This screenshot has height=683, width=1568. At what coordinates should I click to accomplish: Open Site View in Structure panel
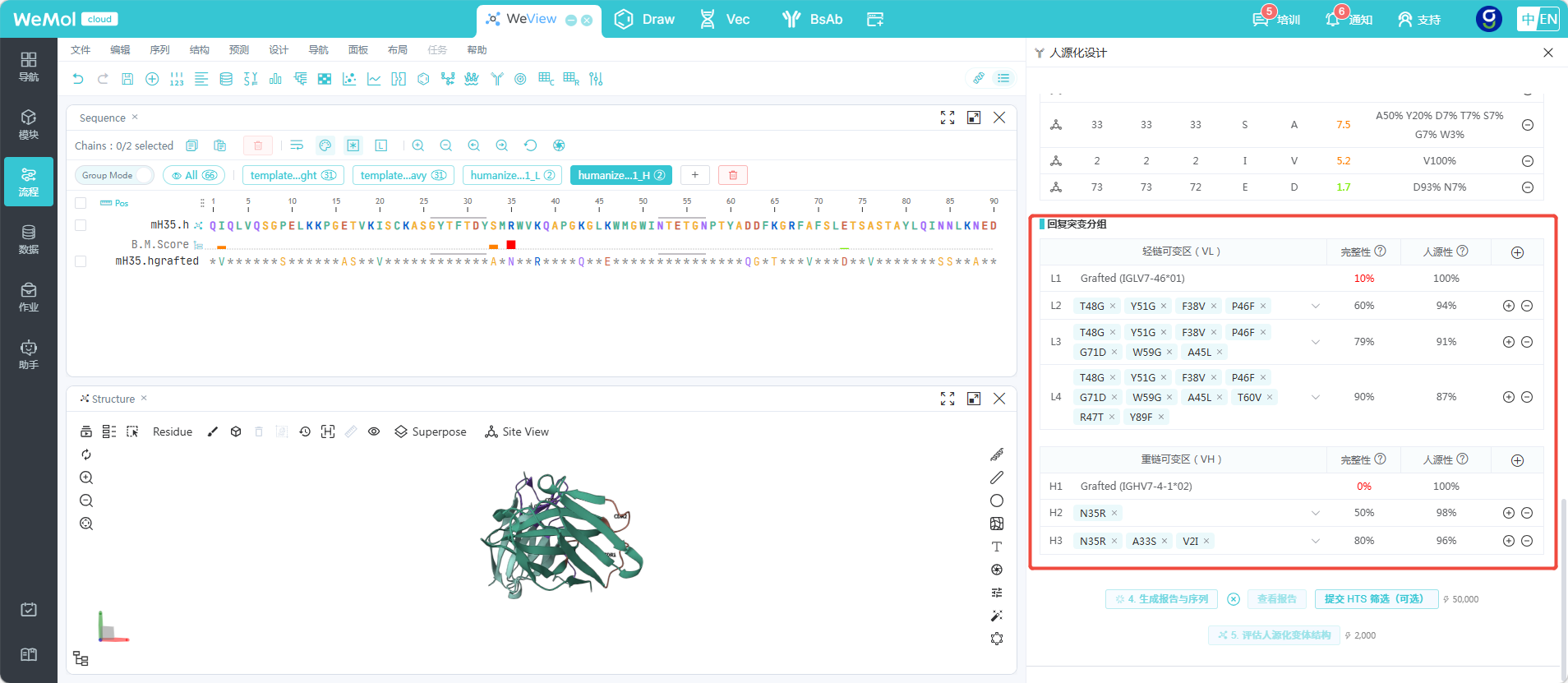click(517, 431)
